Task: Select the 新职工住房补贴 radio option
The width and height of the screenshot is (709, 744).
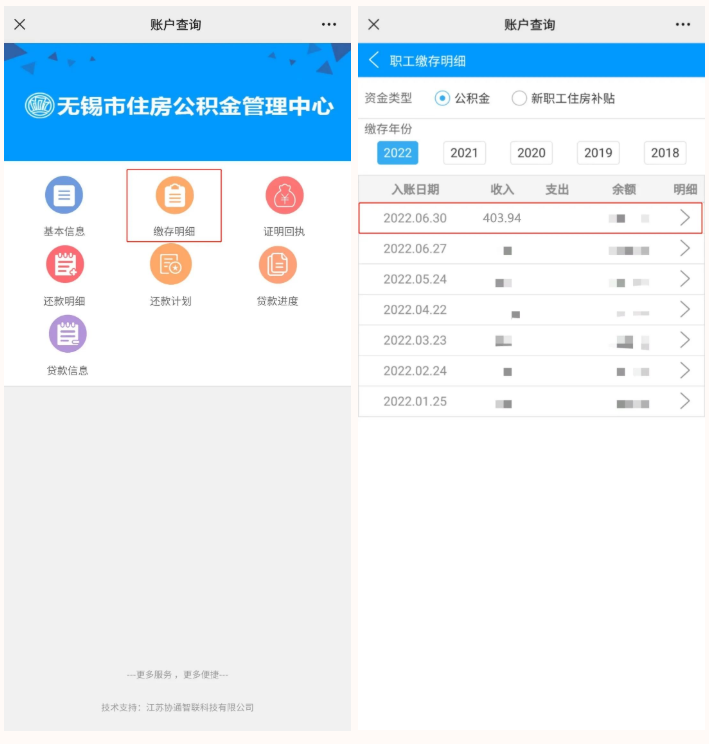Action: click(x=519, y=98)
